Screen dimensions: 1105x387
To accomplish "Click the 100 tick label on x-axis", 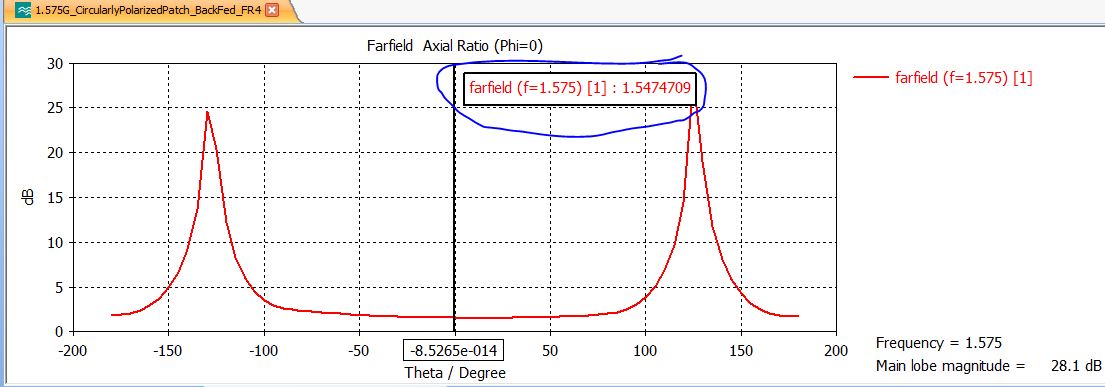I will tap(646, 350).
